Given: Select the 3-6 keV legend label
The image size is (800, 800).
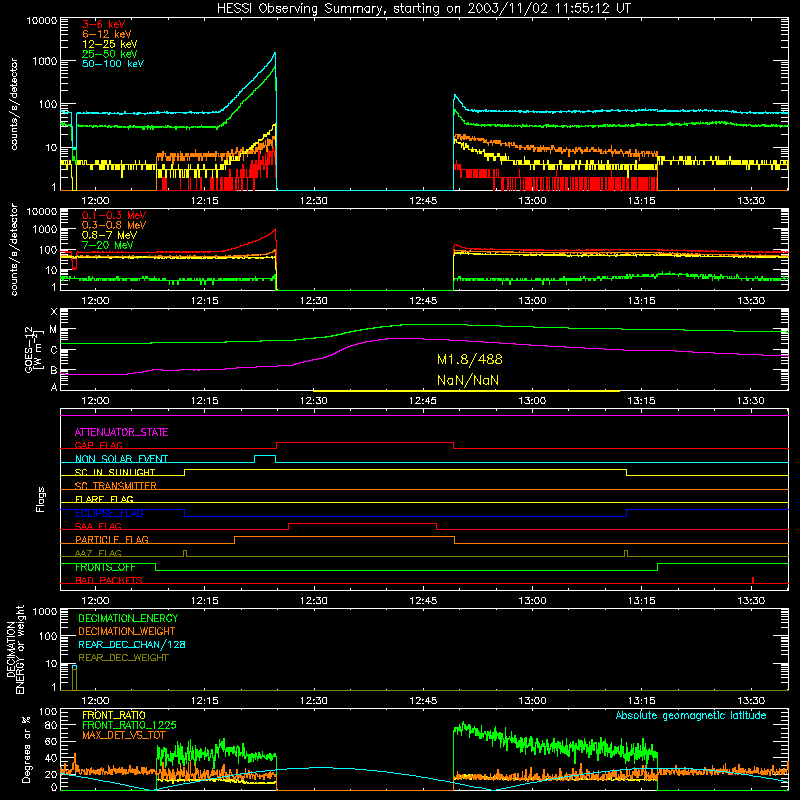Looking at the screenshot, I should pyautogui.click(x=104, y=24).
